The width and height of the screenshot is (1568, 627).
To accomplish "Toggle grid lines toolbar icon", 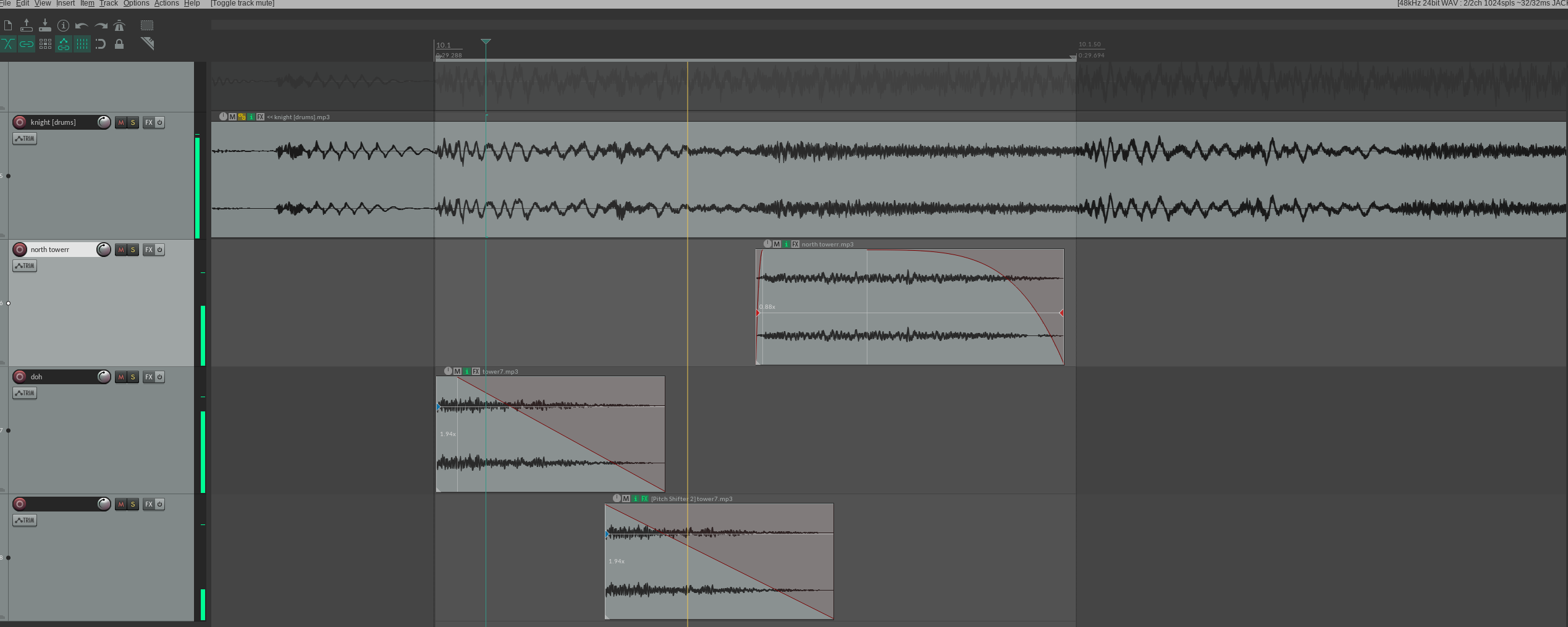I will [x=82, y=44].
